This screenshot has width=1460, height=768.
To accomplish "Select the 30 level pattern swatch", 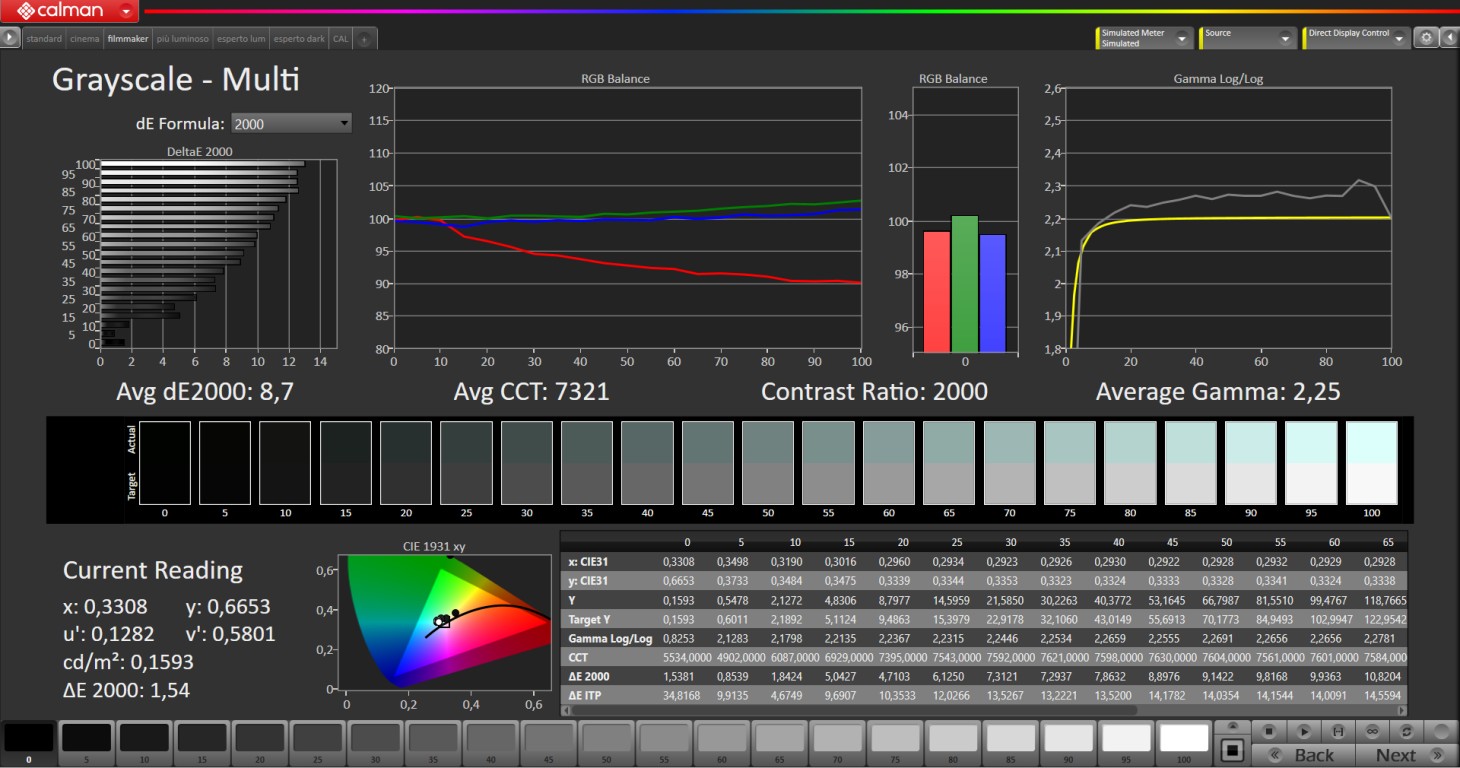I will [374, 742].
